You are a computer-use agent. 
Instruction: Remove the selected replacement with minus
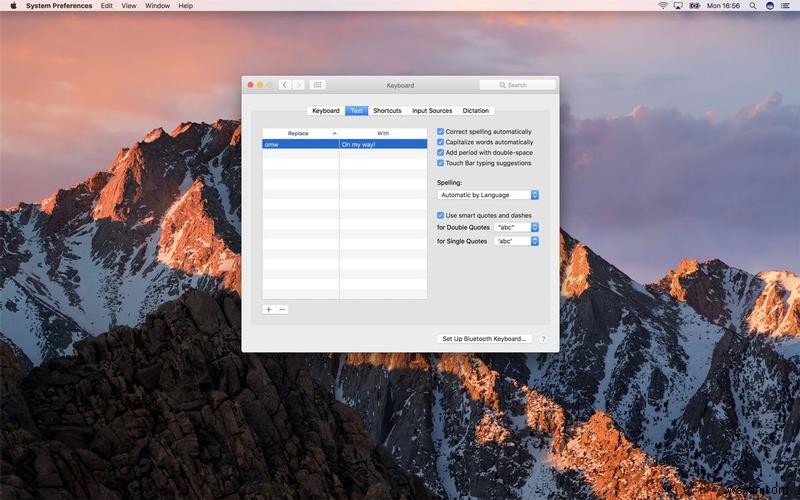(x=282, y=309)
